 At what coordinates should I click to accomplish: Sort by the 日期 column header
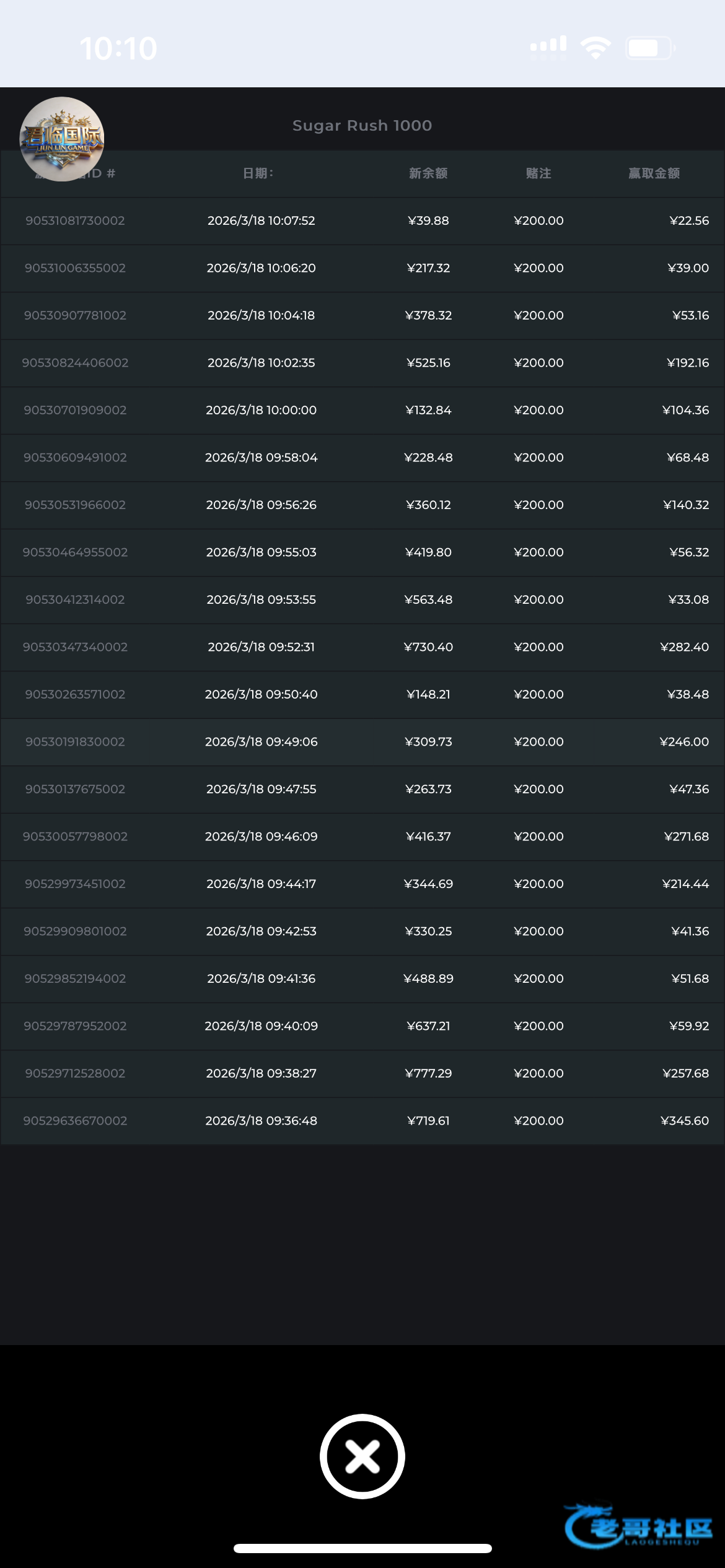(x=258, y=173)
